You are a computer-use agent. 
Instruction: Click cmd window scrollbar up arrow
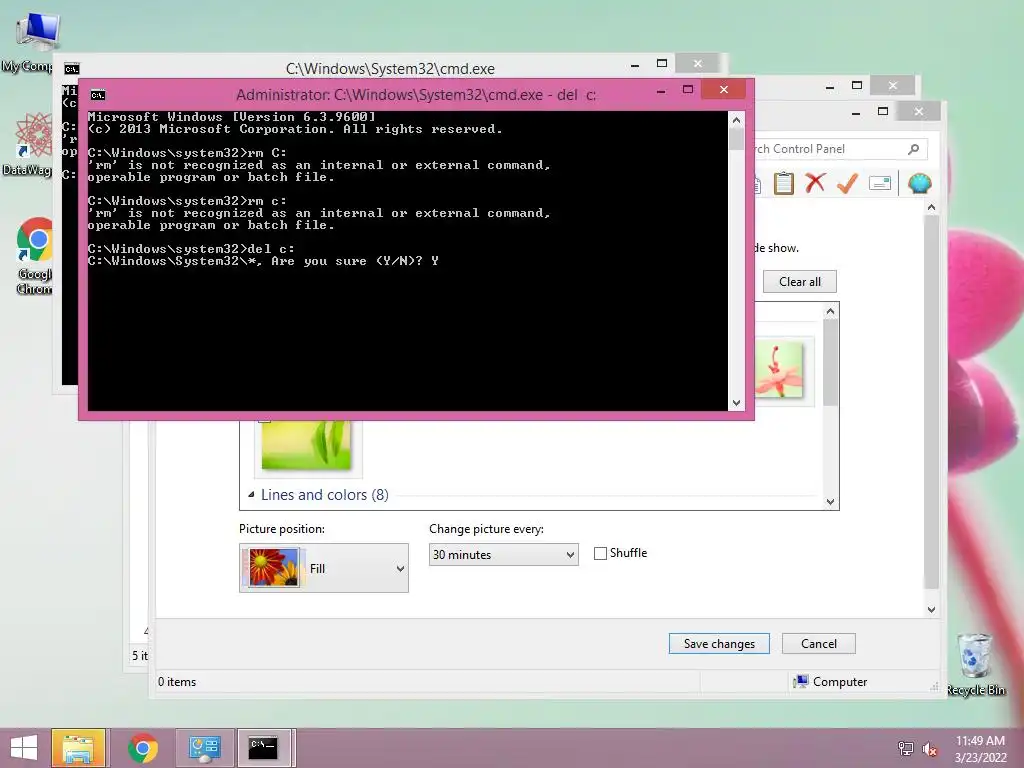[x=736, y=120]
